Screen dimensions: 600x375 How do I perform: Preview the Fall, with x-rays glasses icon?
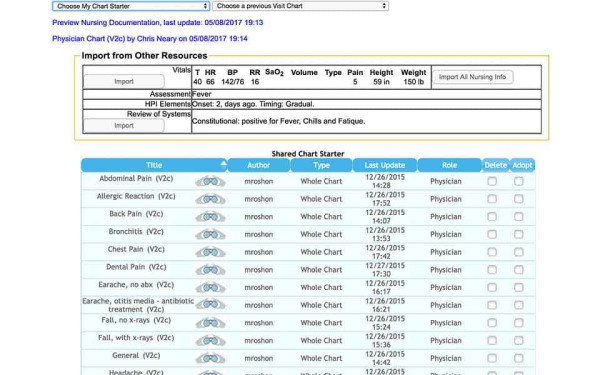[x=210, y=341]
